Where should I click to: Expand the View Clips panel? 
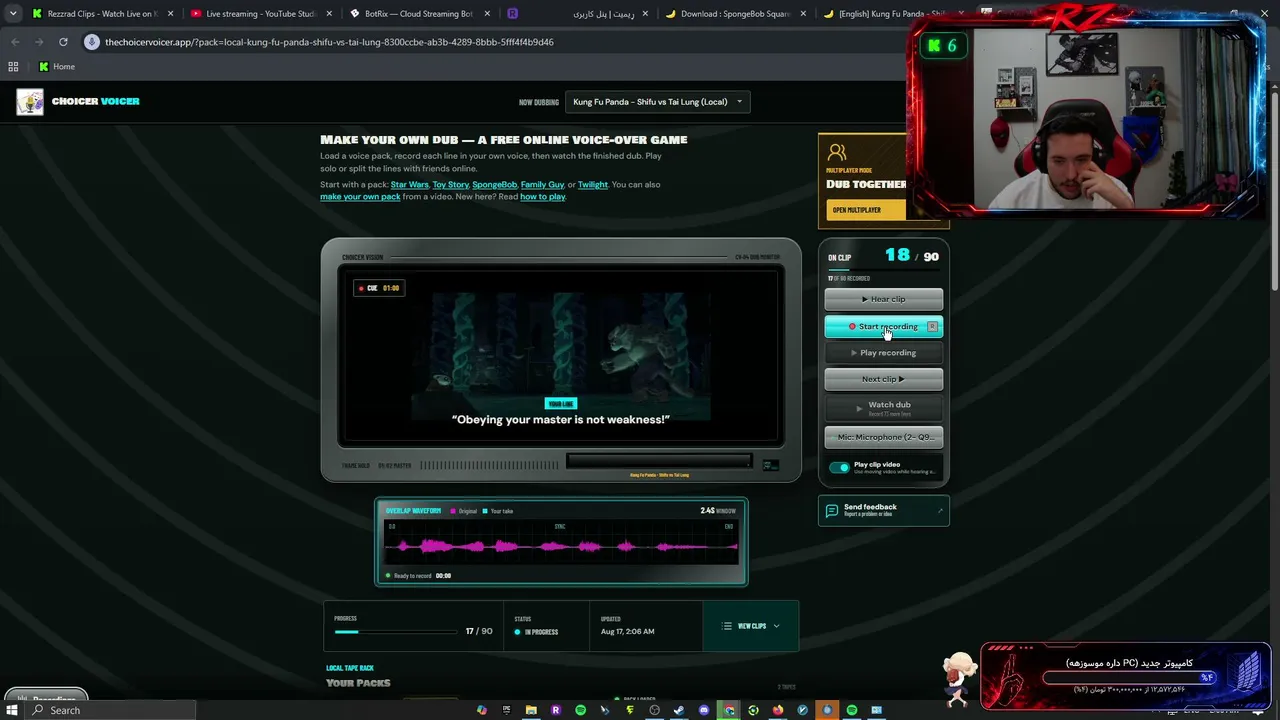[x=751, y=626]
